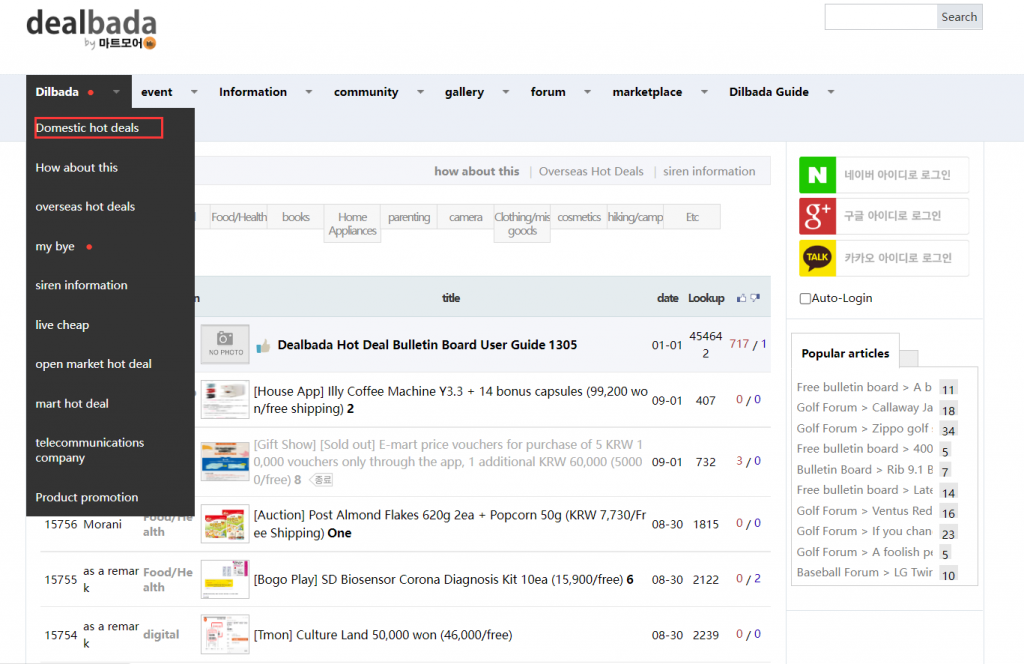Open mart hot deal menu entry
This screenshot has height=664, width=1024.
72,404
